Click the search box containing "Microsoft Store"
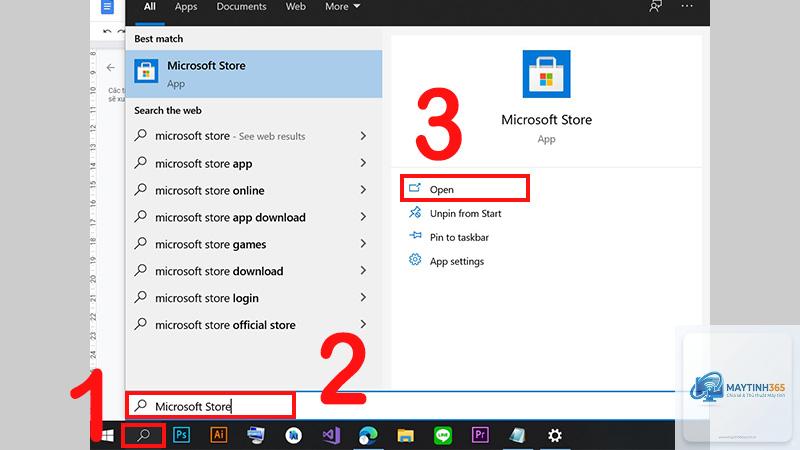800x450 pixels. [210, 406]
